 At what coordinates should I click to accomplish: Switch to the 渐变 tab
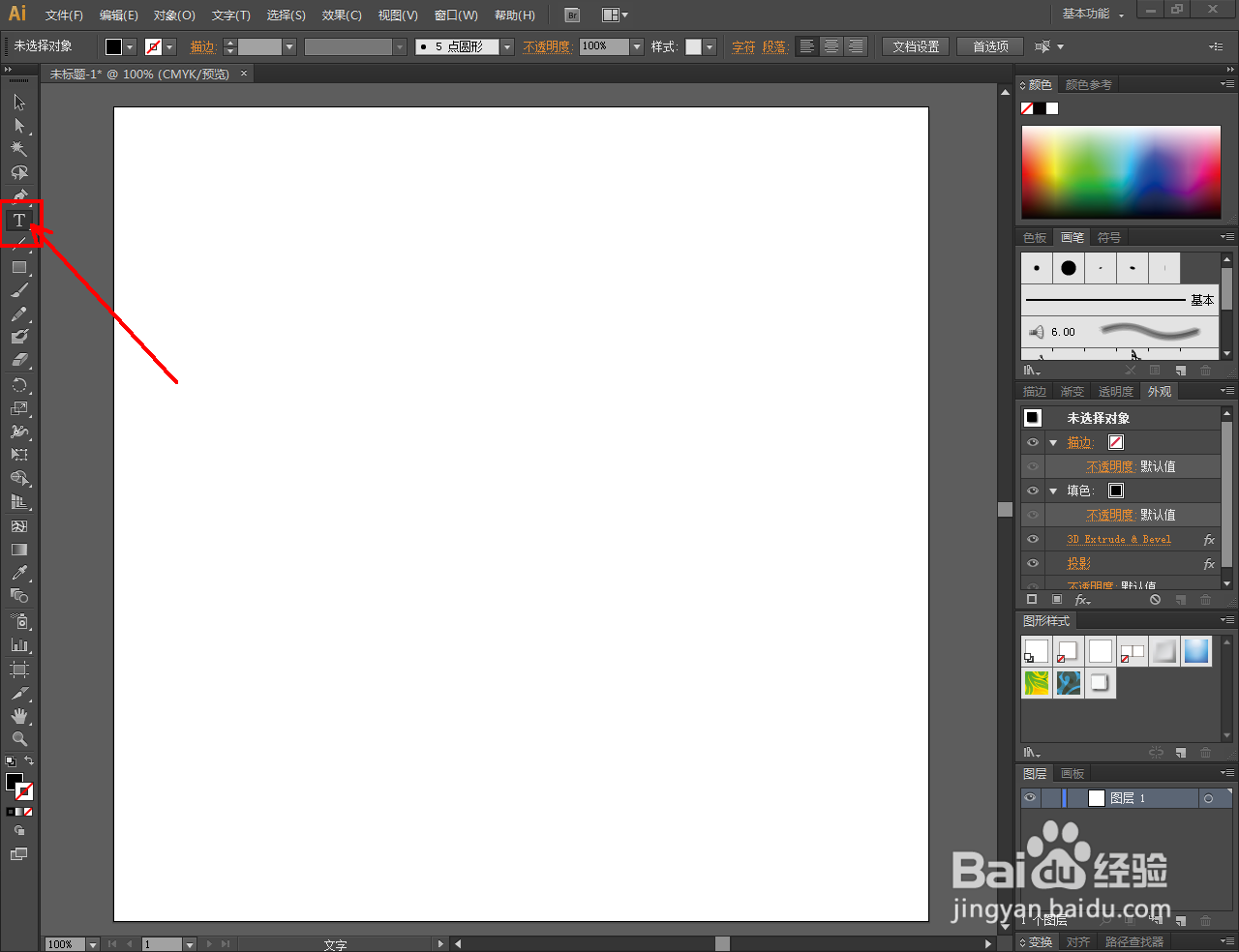point(1073,392)
